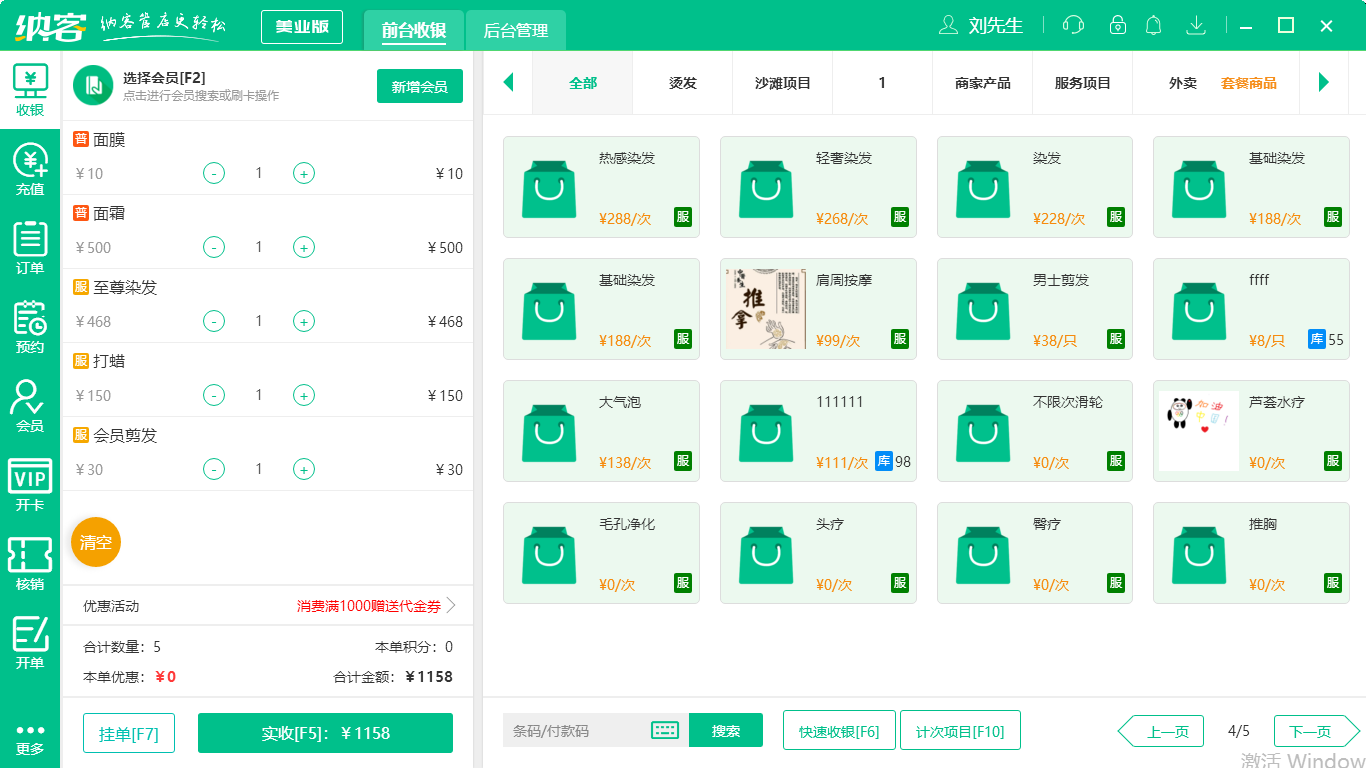Viewport: 1366px width, 768px height.
Task: Click the left arrow beside 全部 tab
Action: click(508, 83)
